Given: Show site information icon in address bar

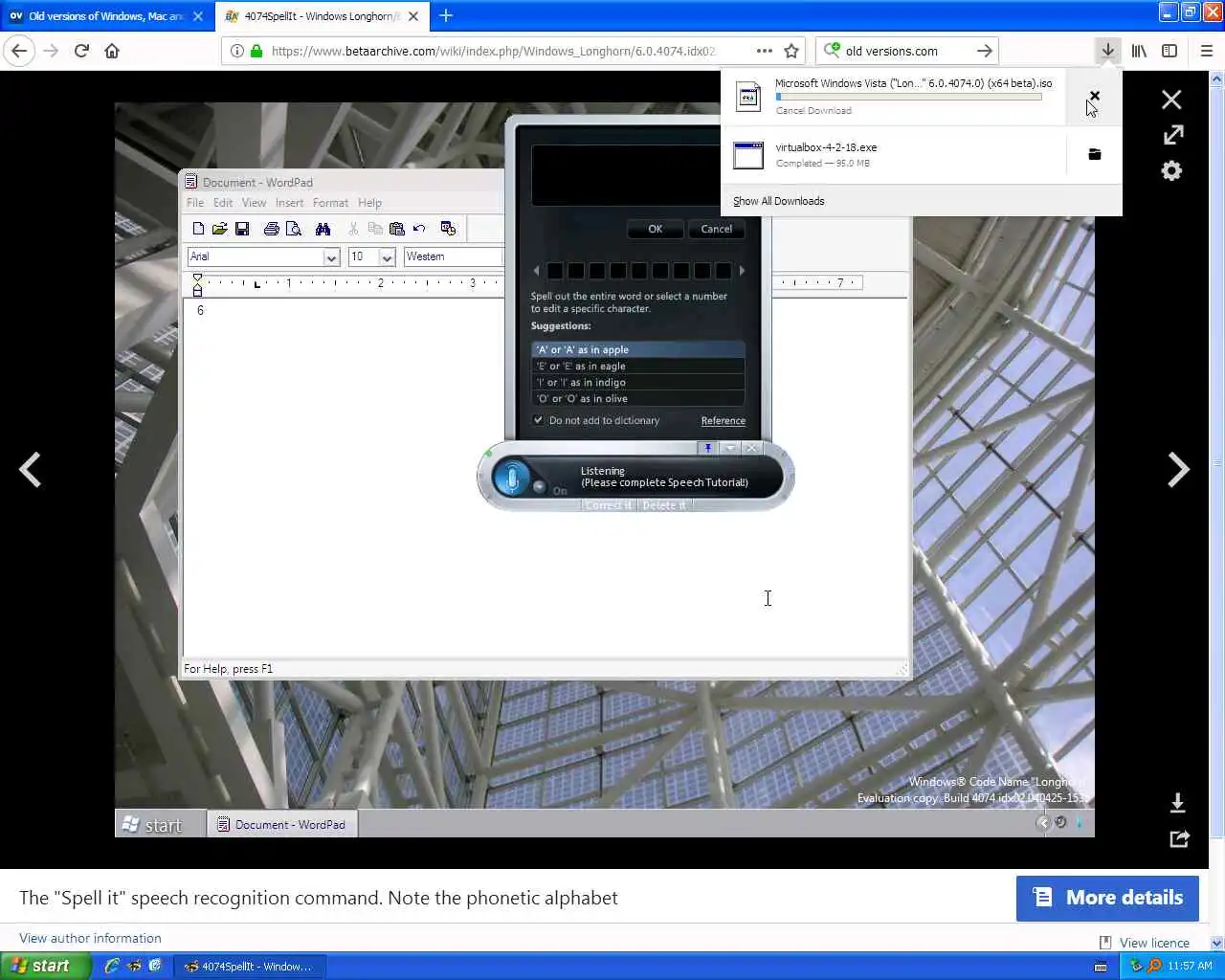Looking at the screenshot, I should coord(236,51).
